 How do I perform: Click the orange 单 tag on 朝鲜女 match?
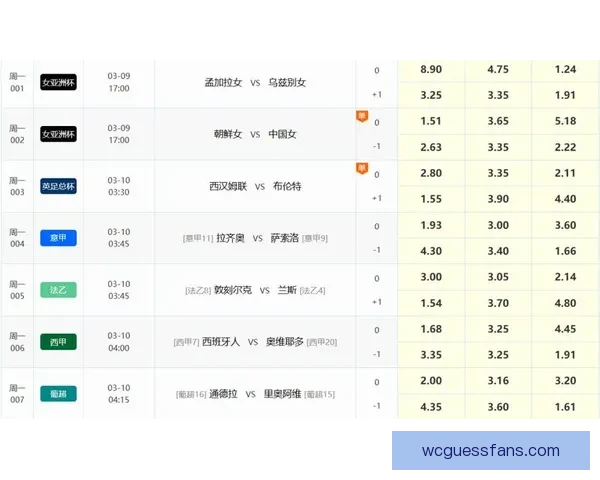point(362,116)
